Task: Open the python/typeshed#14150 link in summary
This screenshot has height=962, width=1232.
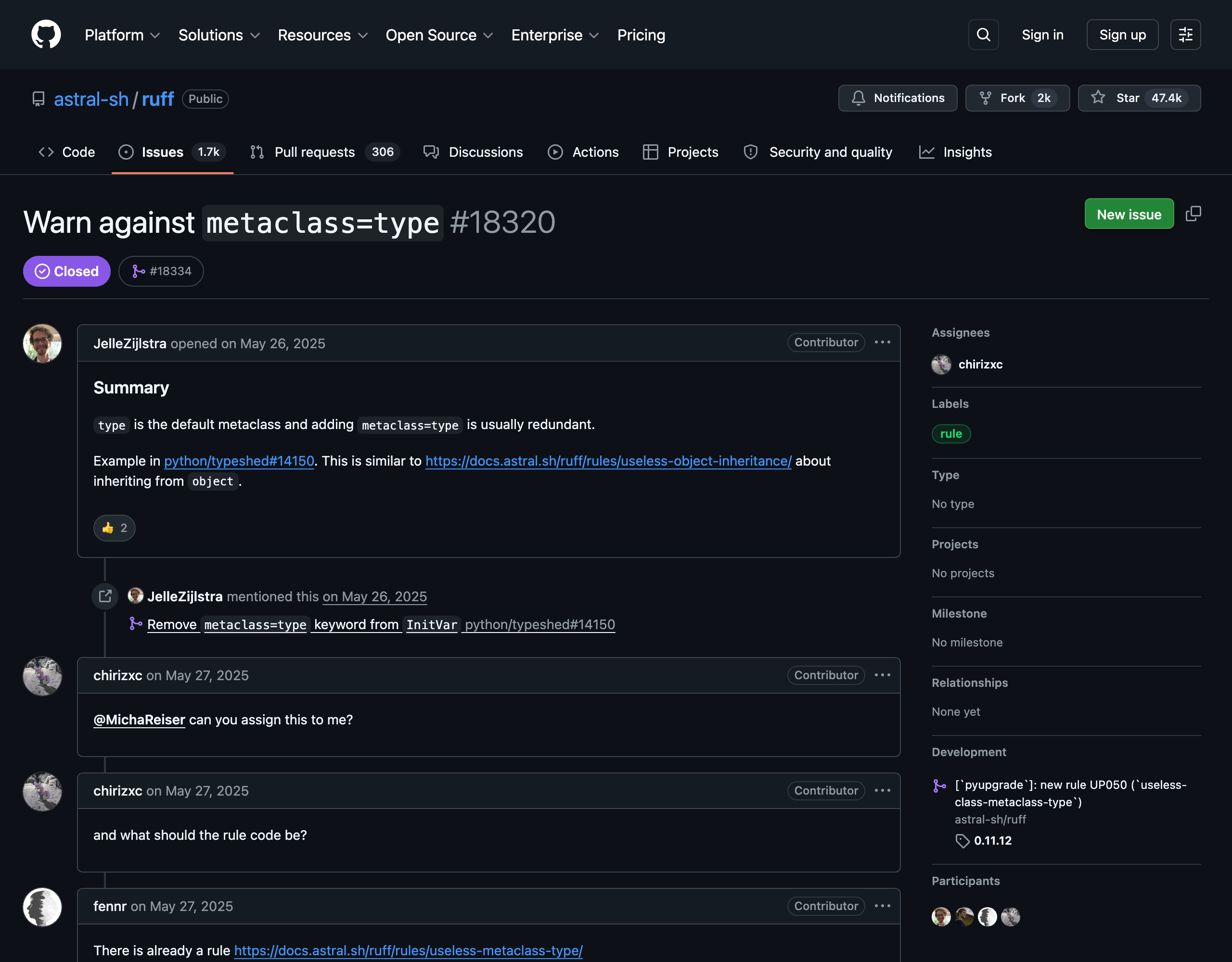Action: (x=239, y=461)
